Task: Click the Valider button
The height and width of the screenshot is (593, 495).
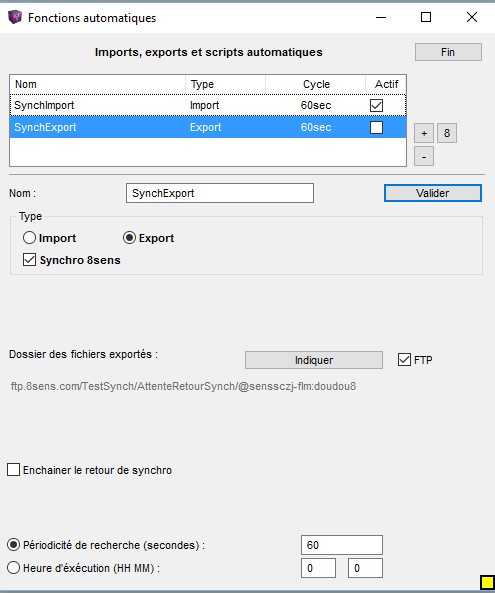Action: click(x=433, y=193)
